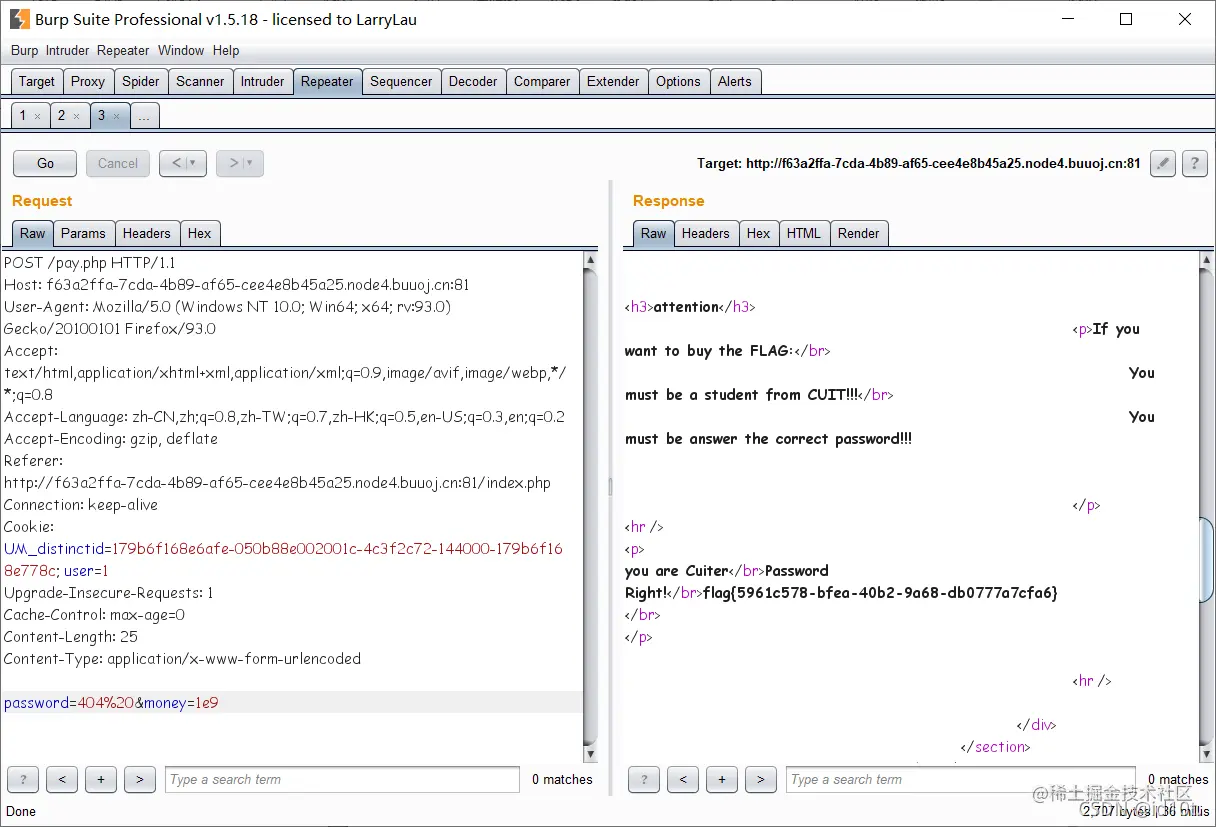Image resolution: width=1216 pixels, height=827 pixels.
Task: Click the edit target pencil icon
Action: [1162, 164]
